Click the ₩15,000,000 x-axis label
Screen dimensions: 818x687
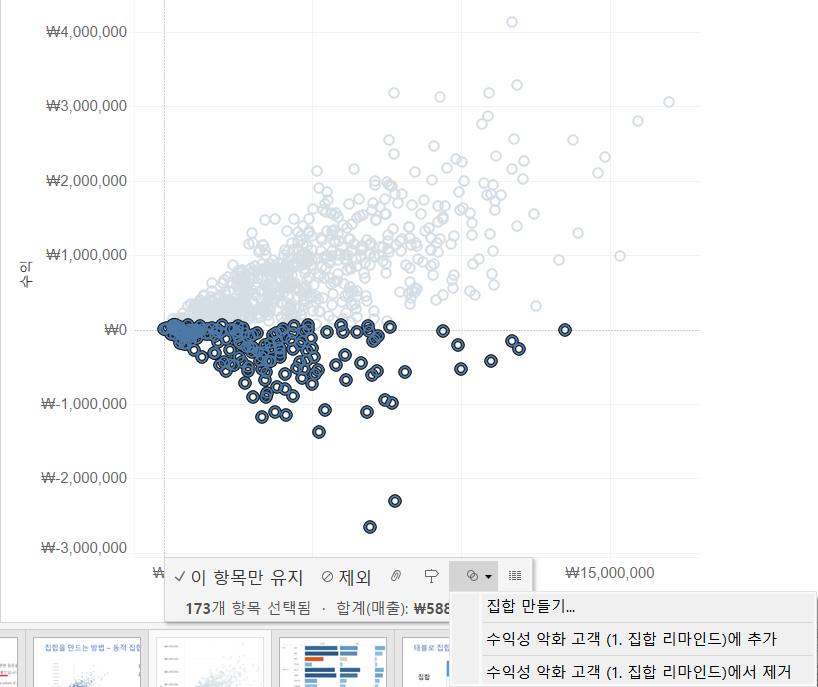tap(610, 573)
